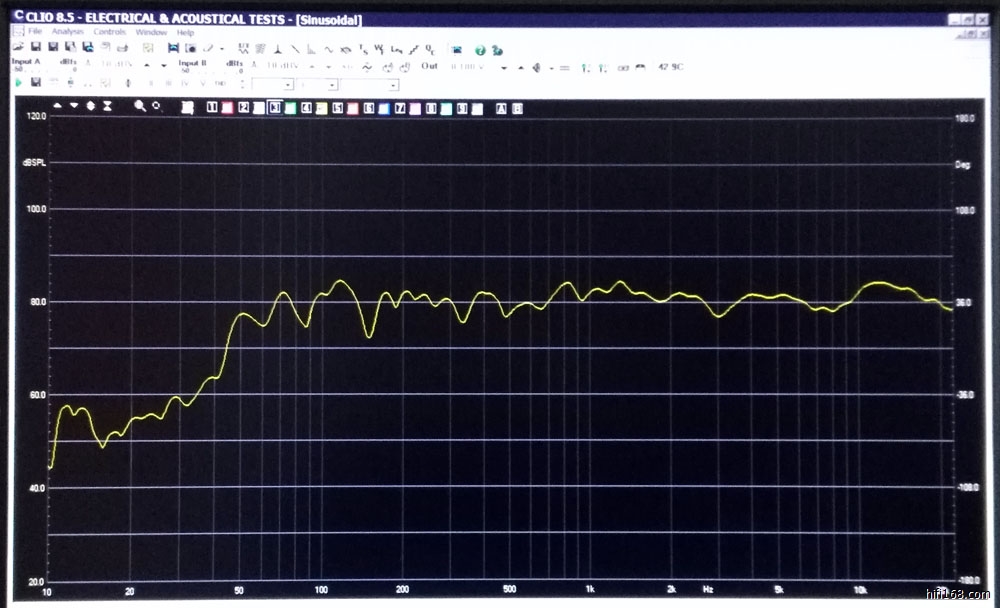Screen dimensions: 1000x608
Task: Select the A channel button above the graph
Action: pyautogui.click(x=501, y=107)
